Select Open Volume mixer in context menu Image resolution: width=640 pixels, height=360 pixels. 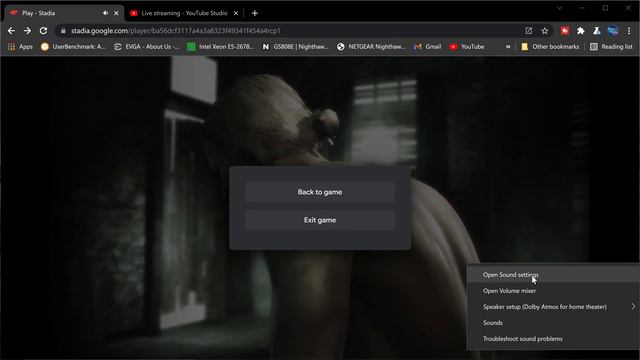pyautogui.click(x=553, y=291)
